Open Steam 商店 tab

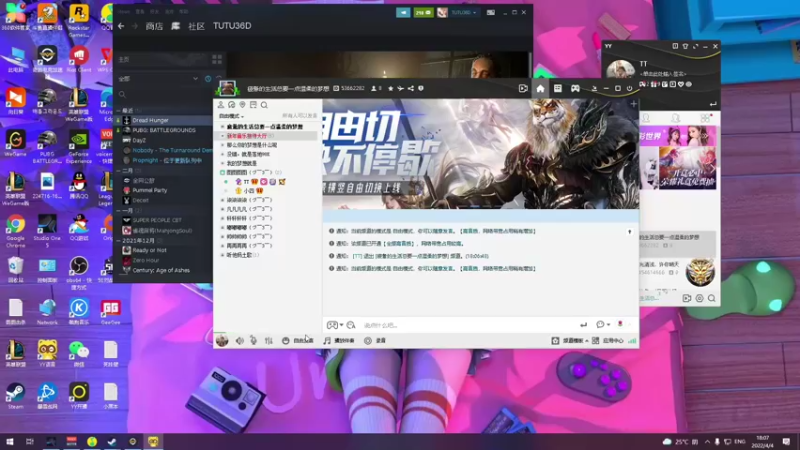(x=154, y=26)
